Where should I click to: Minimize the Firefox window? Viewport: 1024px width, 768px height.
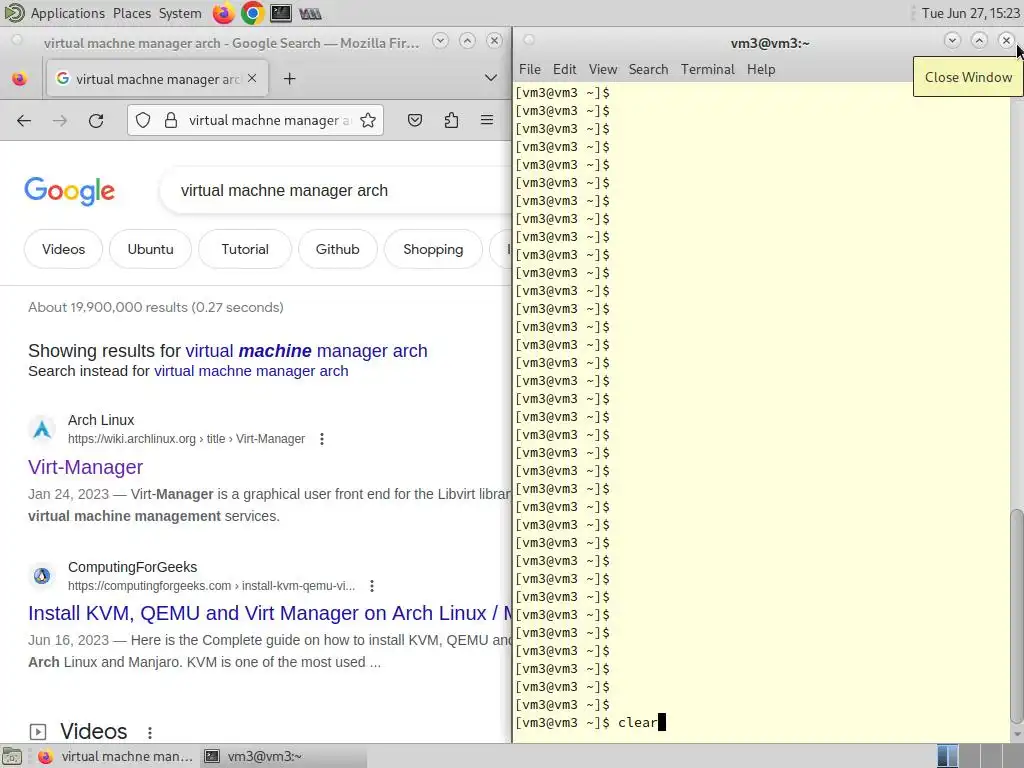click(440, 40)
